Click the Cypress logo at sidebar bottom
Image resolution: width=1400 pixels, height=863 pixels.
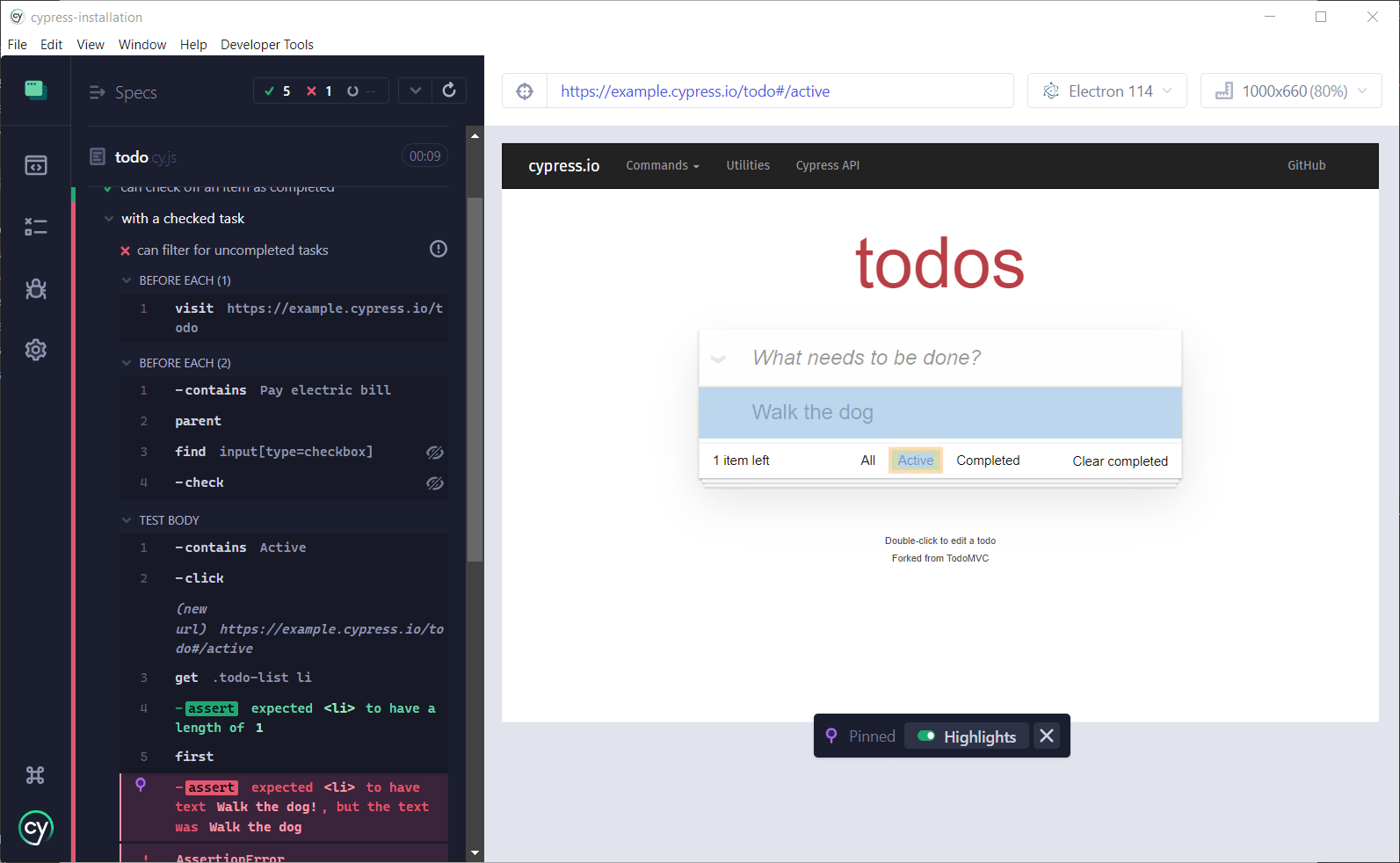point(36,828)
